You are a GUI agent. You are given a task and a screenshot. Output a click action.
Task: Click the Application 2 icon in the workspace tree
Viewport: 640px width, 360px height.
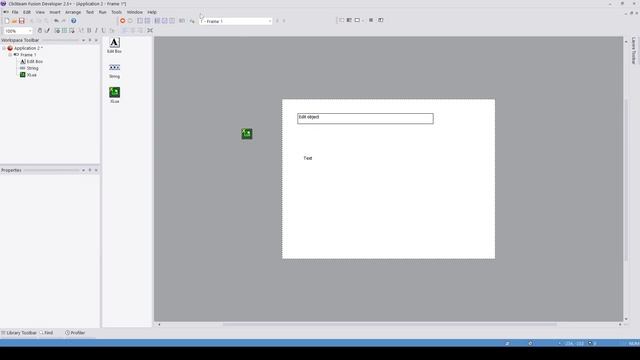pyautogui.click(x=10, y=48)
